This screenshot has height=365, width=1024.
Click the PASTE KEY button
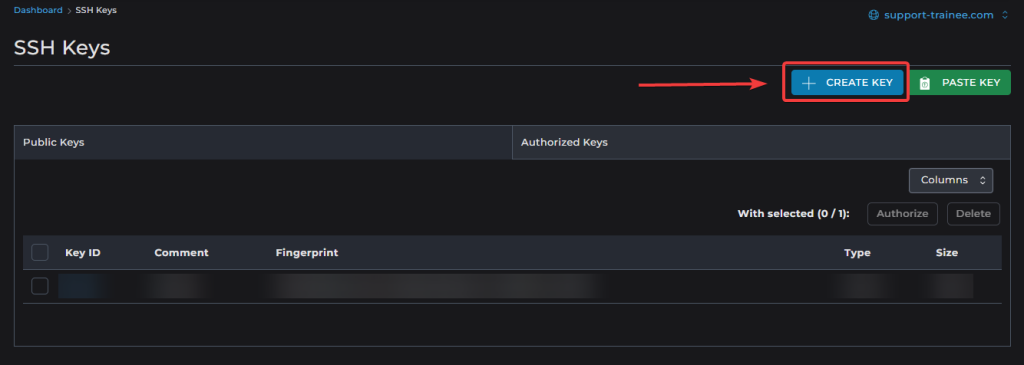point(960,83)
